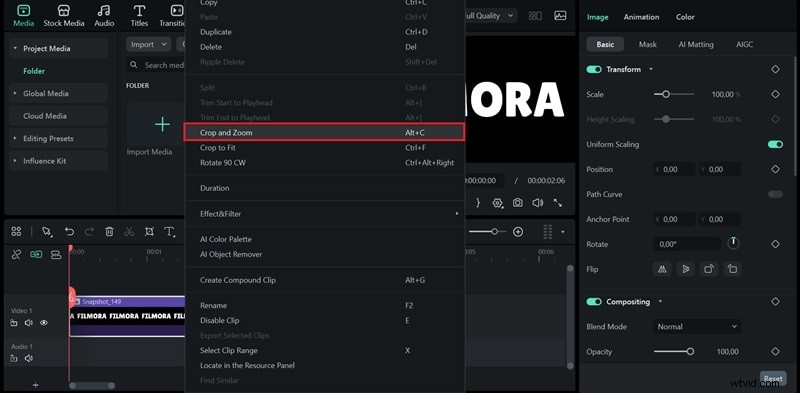This screenshot has height=393, width=800.
Task: Open the Titles tab
Action: 139,16
